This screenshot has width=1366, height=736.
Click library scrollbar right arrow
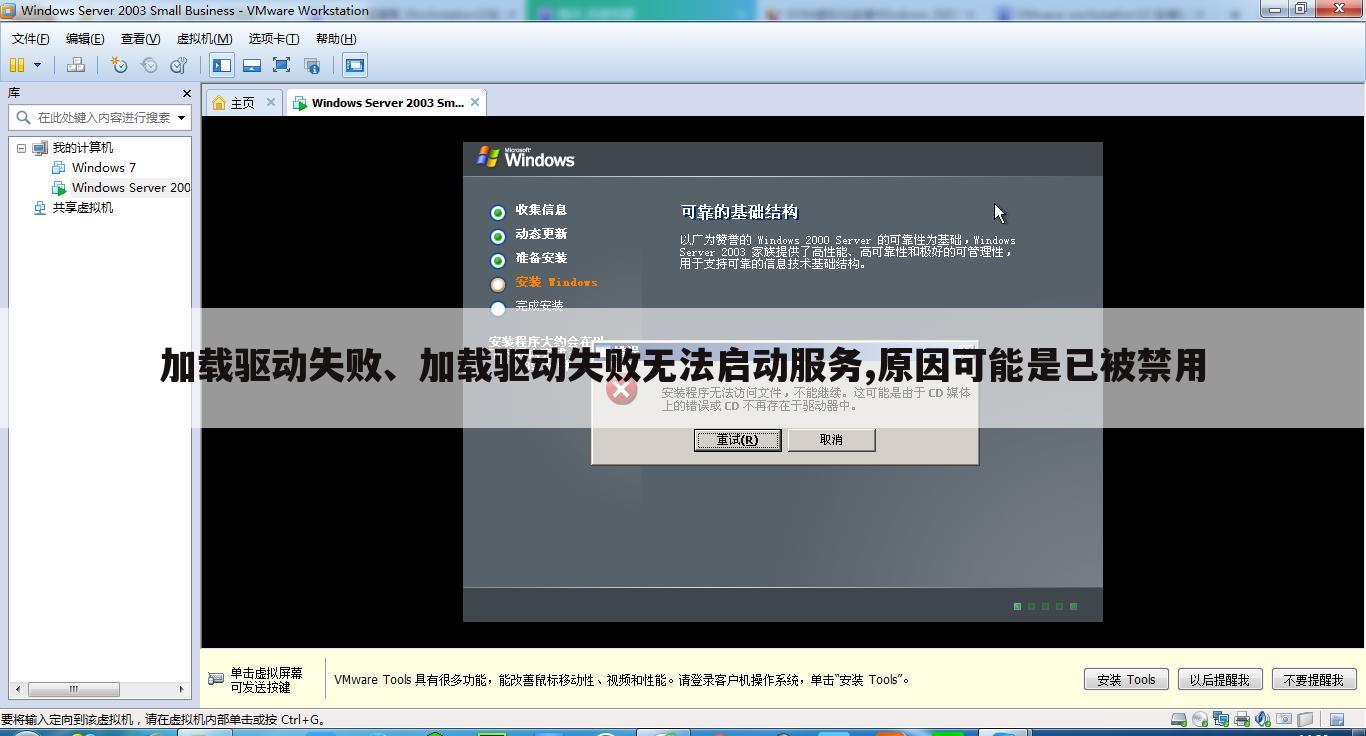181,689
